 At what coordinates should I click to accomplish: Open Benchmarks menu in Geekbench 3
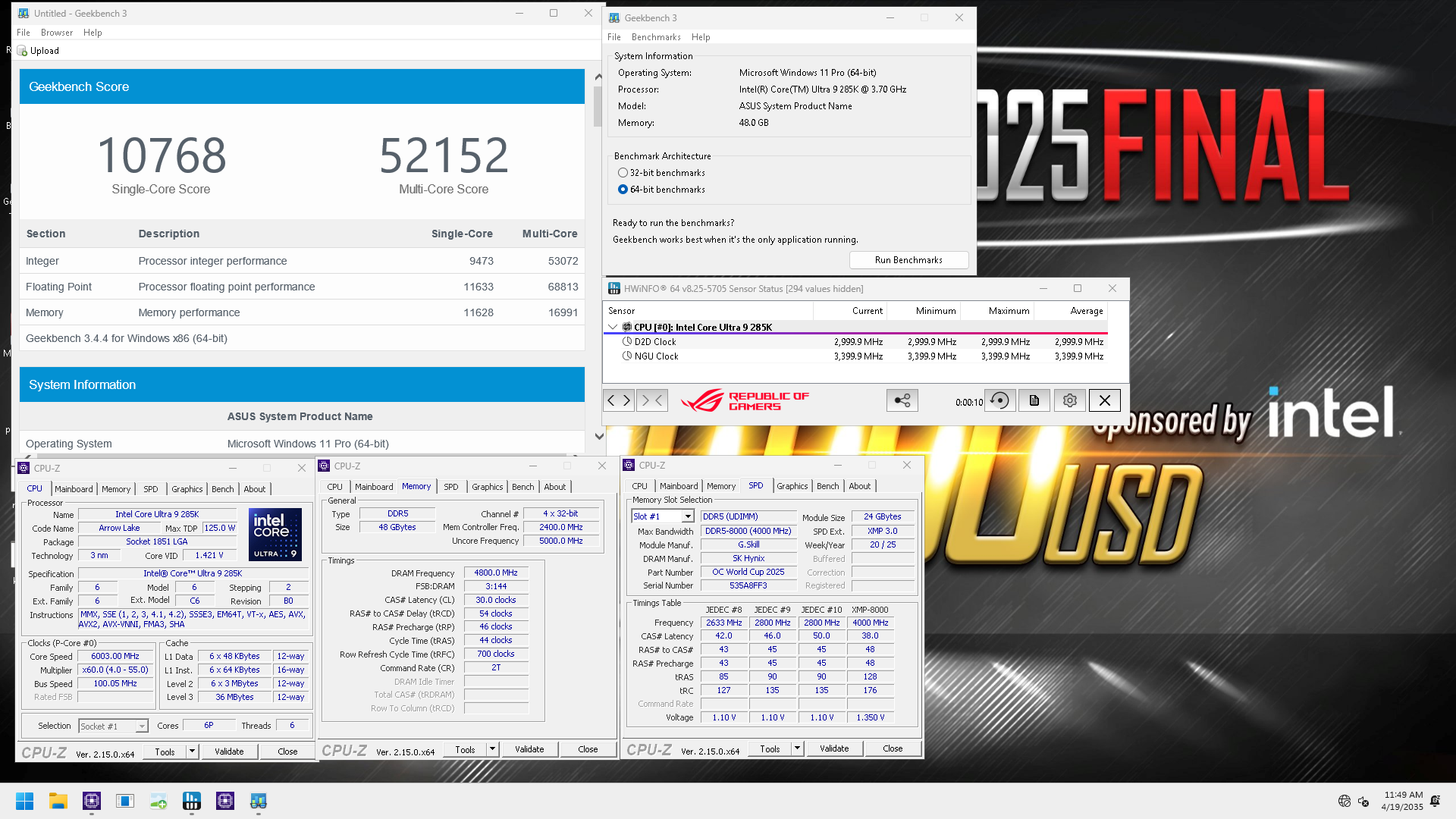656,37
